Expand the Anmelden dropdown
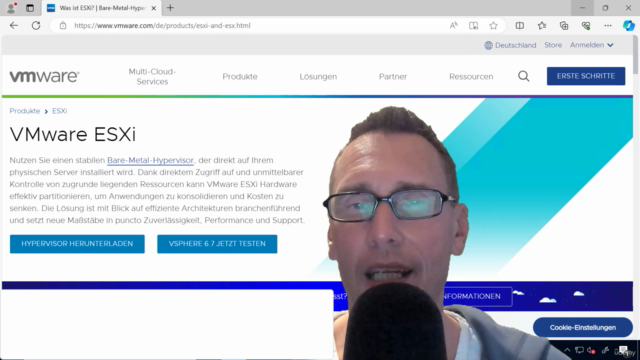Image resolution: width=640 pixels, height=360 pixels. [x=592, y=45]
